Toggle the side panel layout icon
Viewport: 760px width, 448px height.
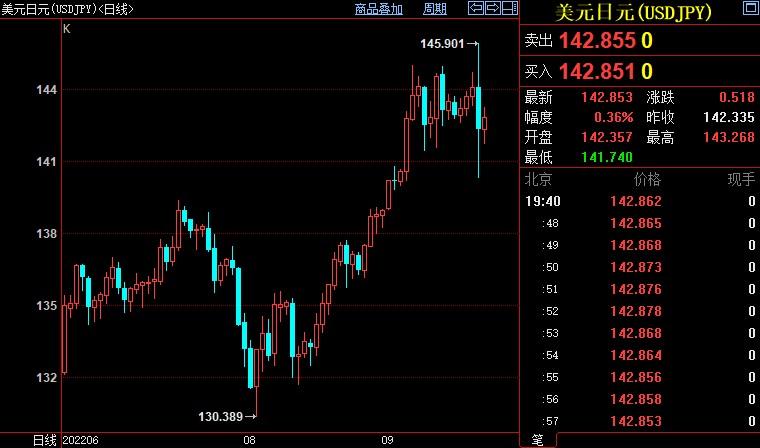[x=506, y=9]
